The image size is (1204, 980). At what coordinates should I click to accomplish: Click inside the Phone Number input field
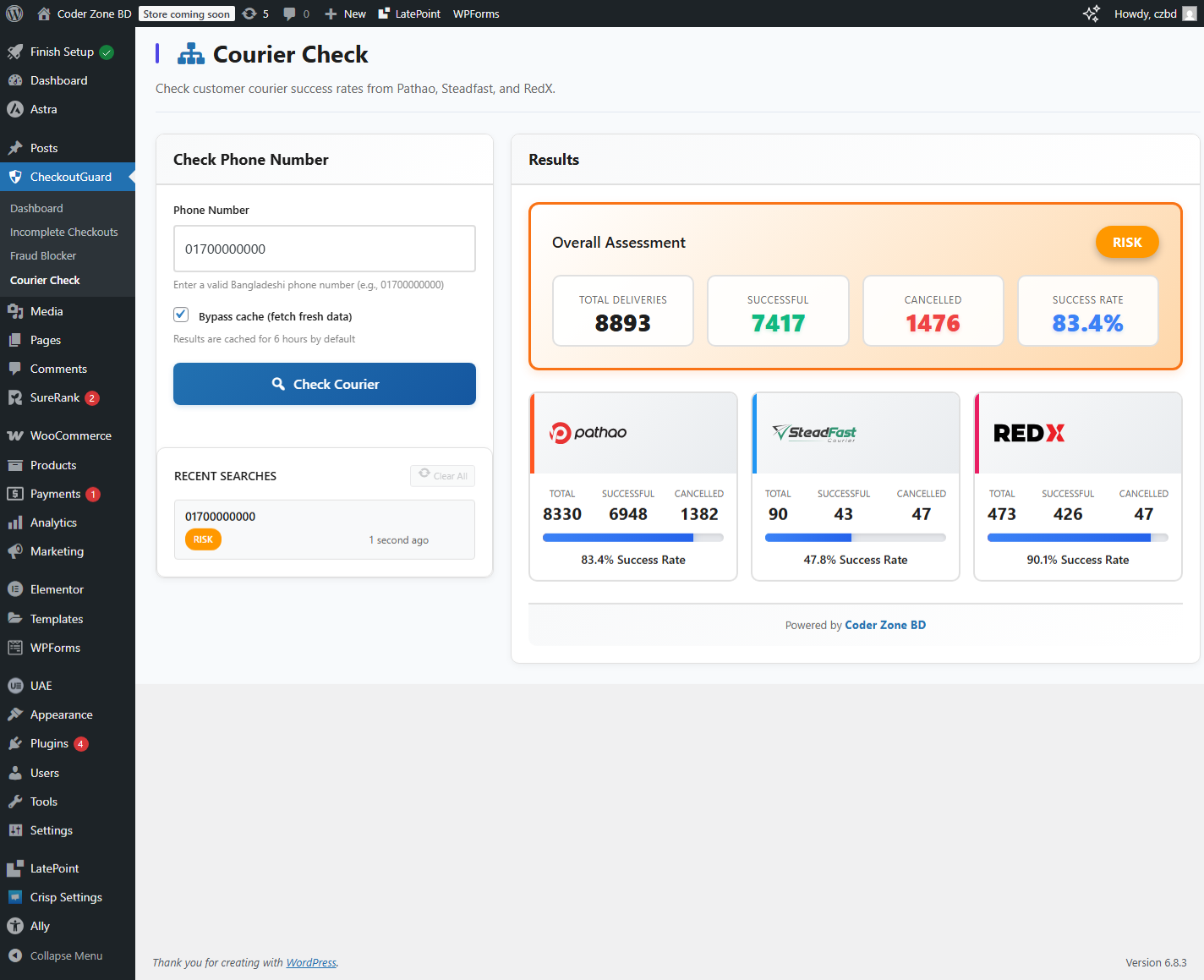click(x=324, y=249)
